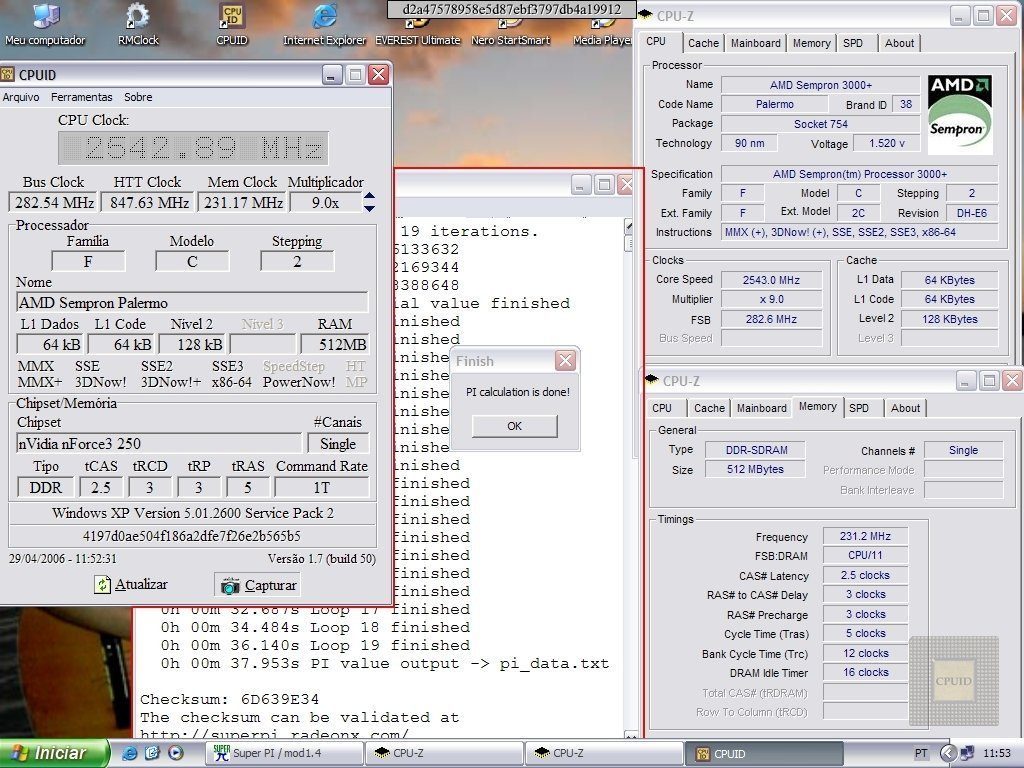Confirm the Finish dialog with OK
The width and height of the screenshot is (1024, 768).
point(515,426)
